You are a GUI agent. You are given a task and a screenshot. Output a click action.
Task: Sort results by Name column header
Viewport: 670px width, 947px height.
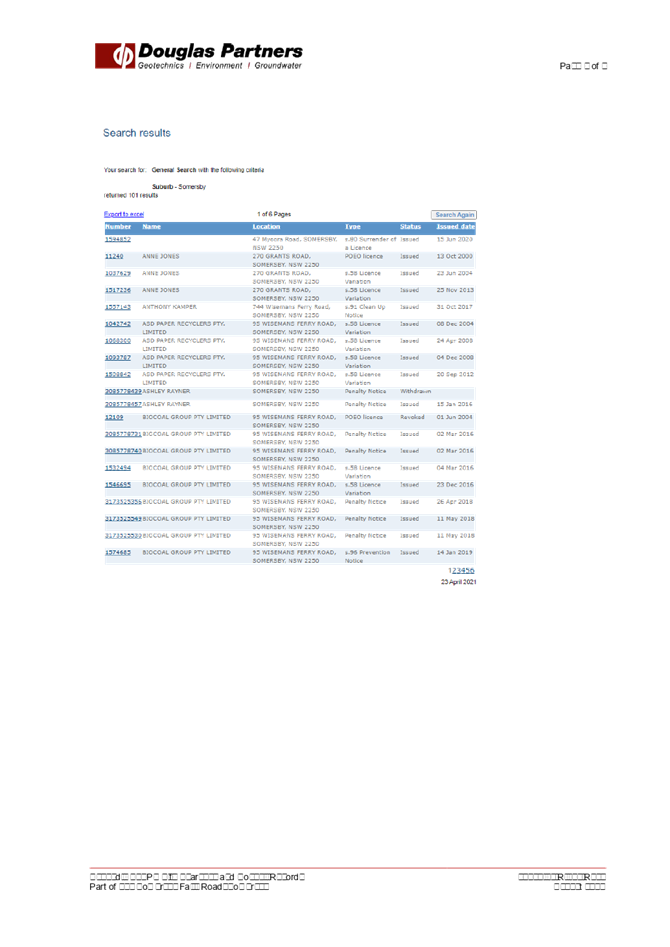click(x=152, y=227)
